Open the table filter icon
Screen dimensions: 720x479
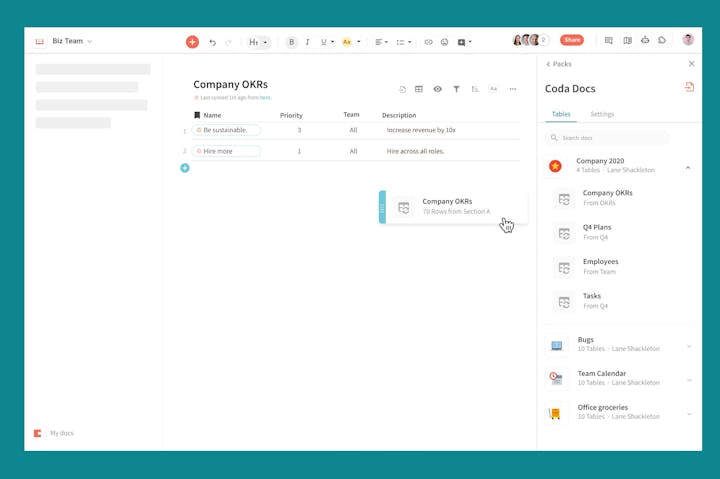456,89
